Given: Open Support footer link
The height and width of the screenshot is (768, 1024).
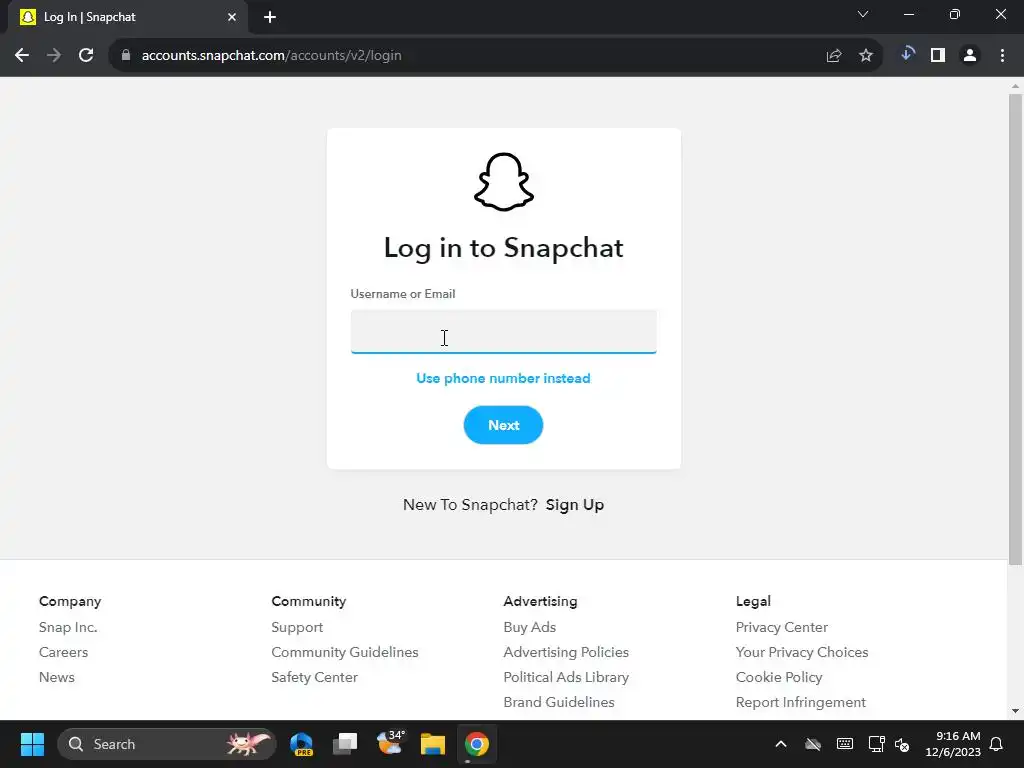Looking at the screenshot, I should coord(297,628).
